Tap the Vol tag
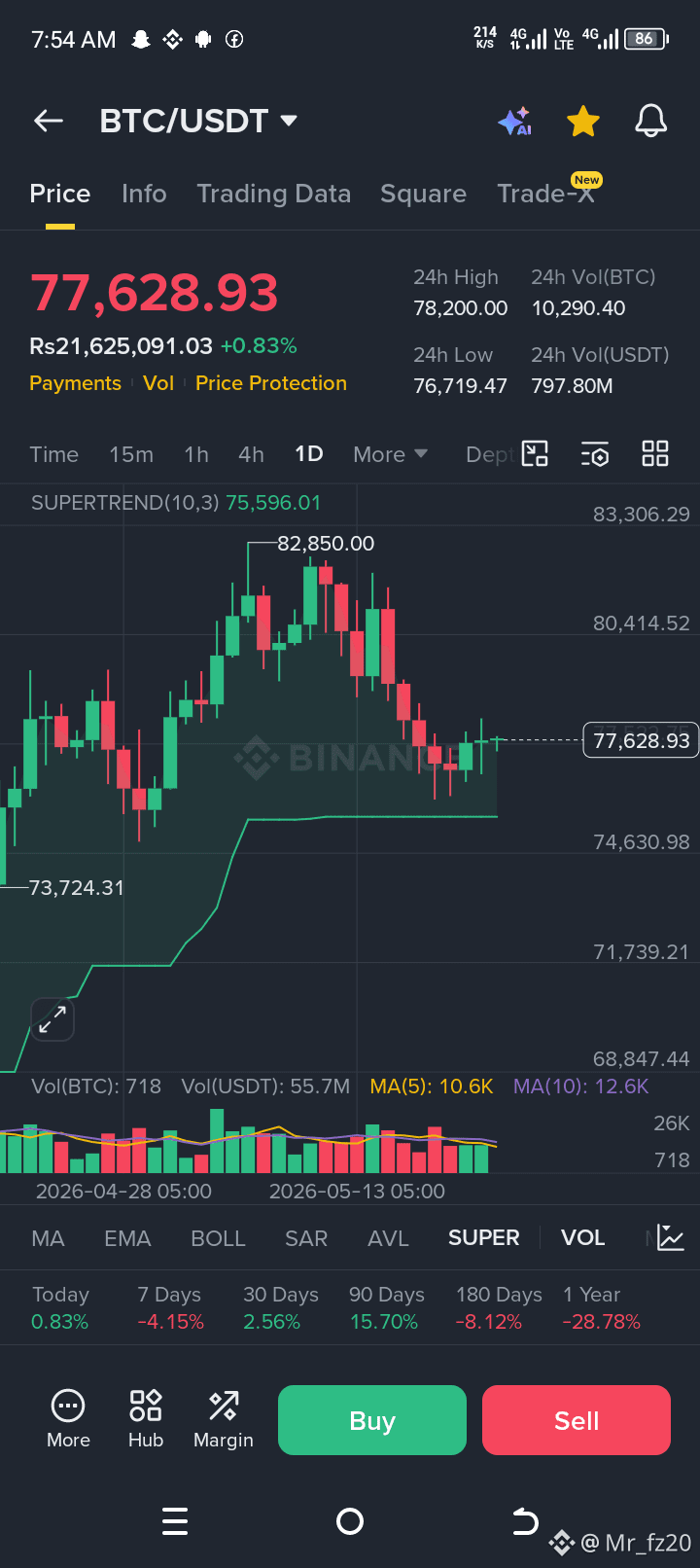Screen dimensions: 700x1568 coord(158,383)
